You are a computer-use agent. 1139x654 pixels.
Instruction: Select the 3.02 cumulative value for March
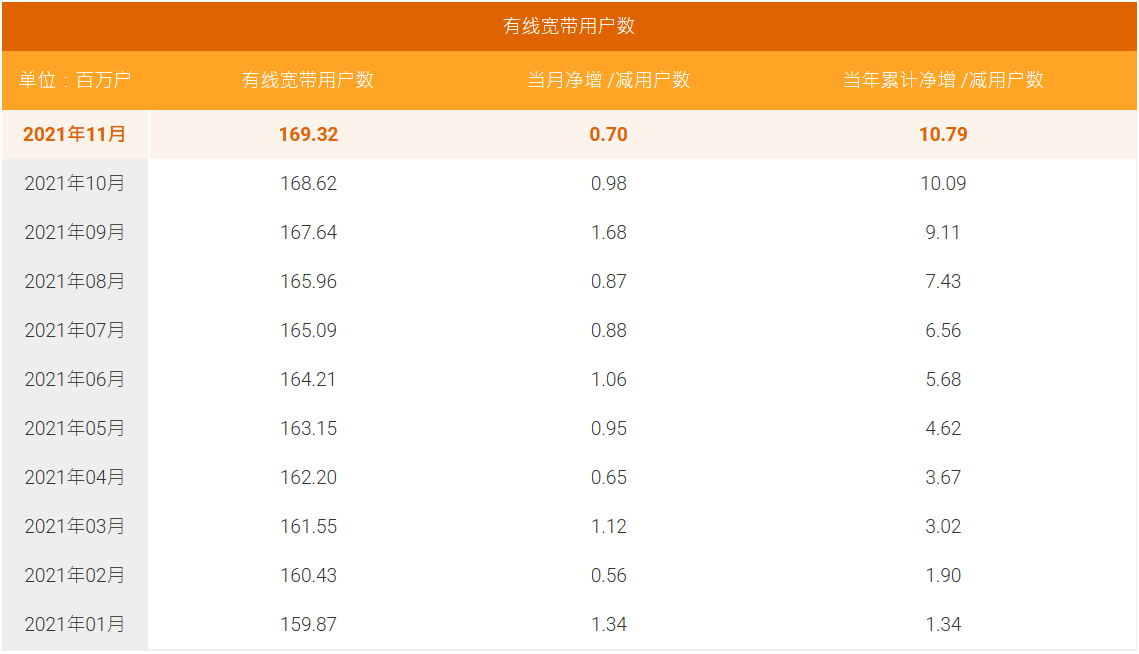[x=943, y=526]
